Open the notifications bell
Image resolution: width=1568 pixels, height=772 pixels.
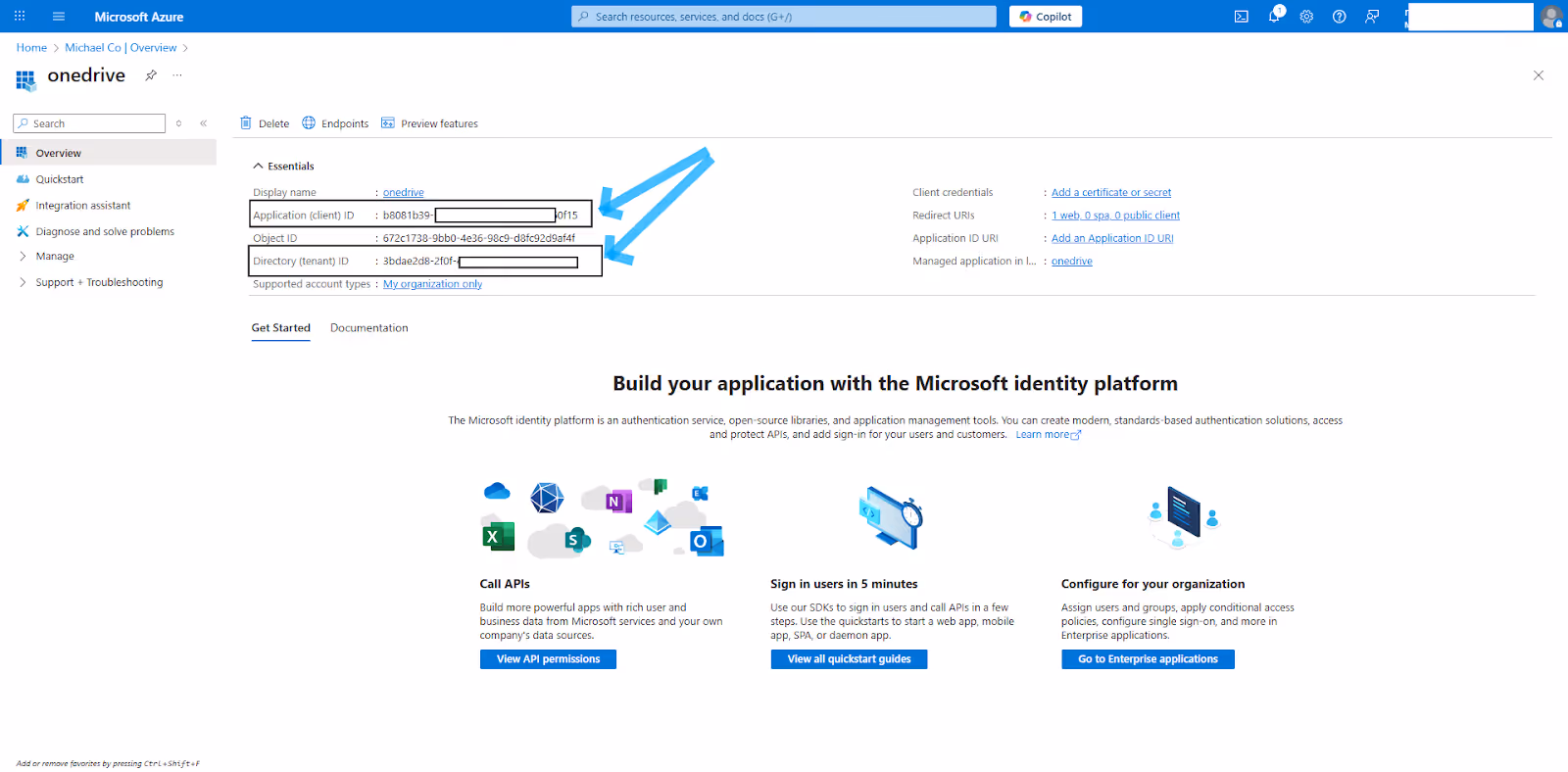click(x=1274, y=16)
